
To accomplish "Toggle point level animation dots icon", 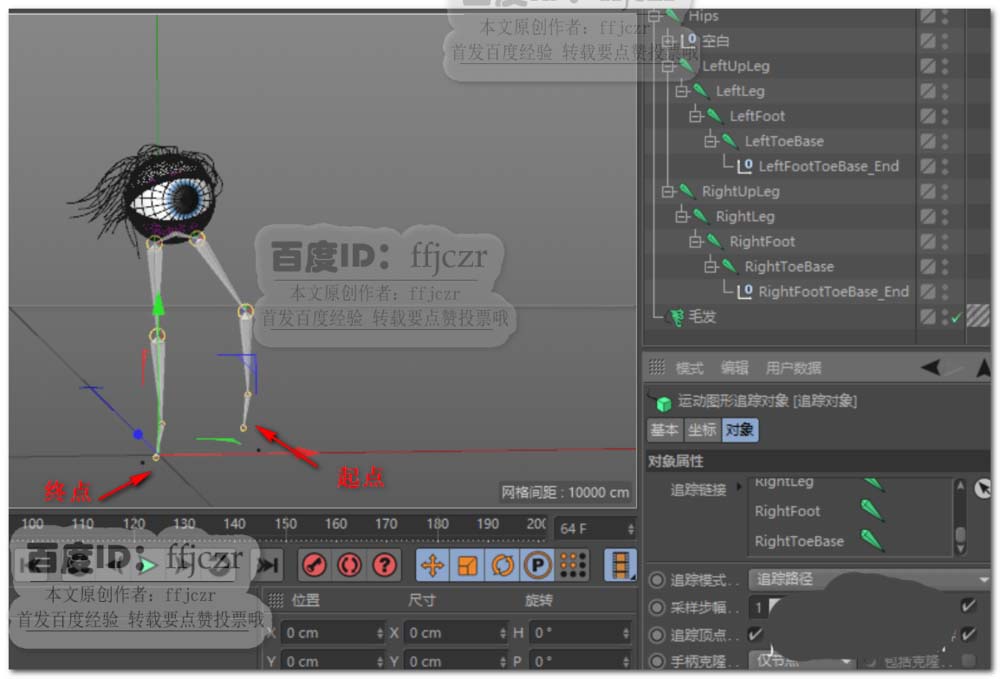I will [x=573, y=565].
